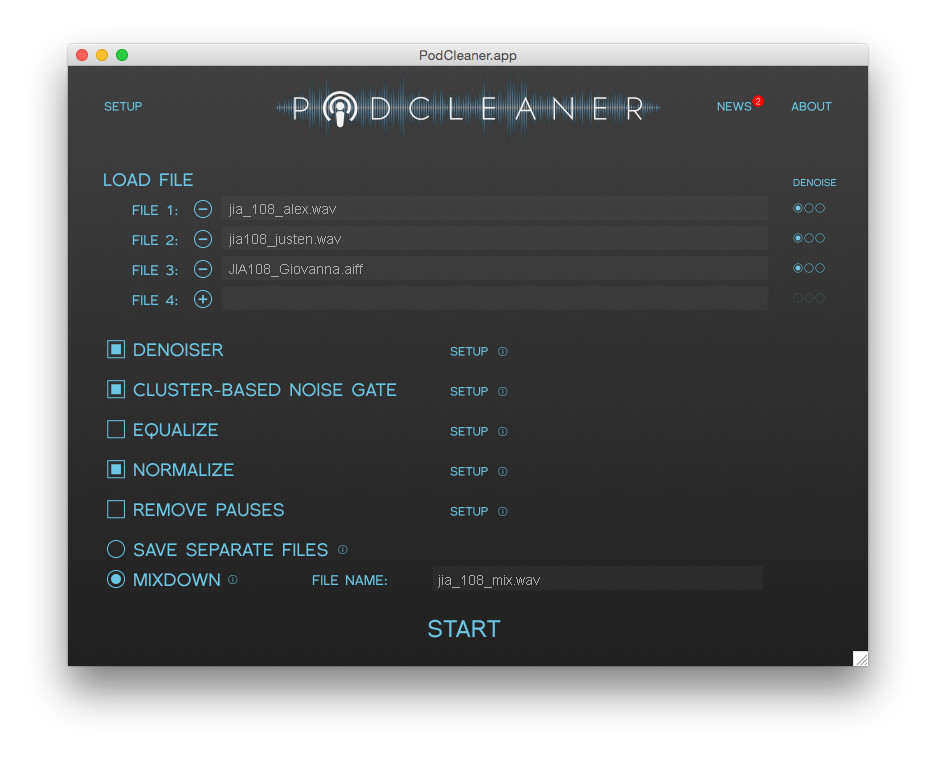
Task: Click the empty File 4 field
Action: click(x=495, y=298)
